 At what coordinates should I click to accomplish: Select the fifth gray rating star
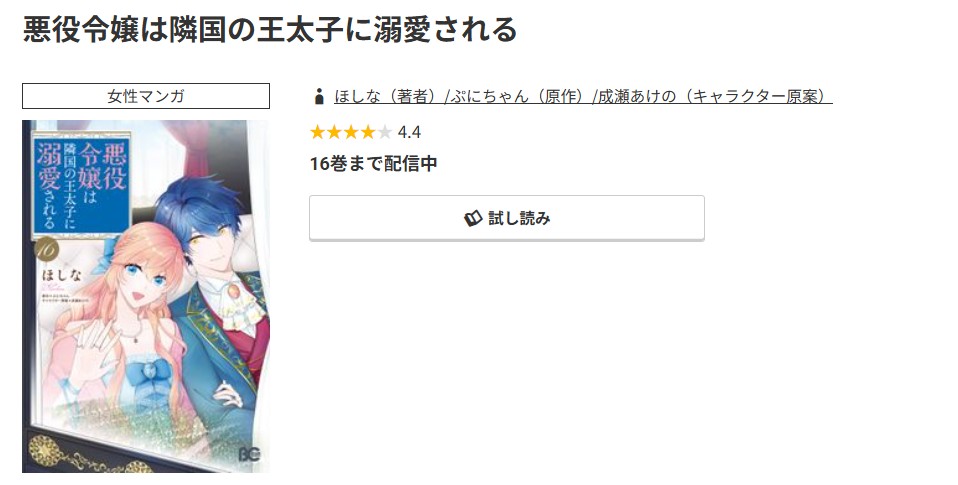384,132
